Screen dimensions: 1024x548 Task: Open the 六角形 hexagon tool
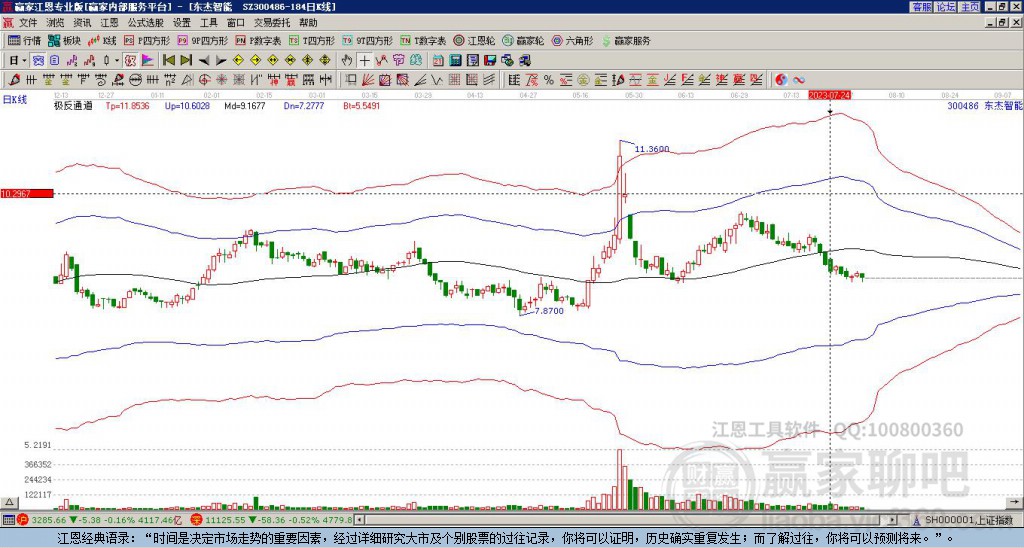pos(572,40)
